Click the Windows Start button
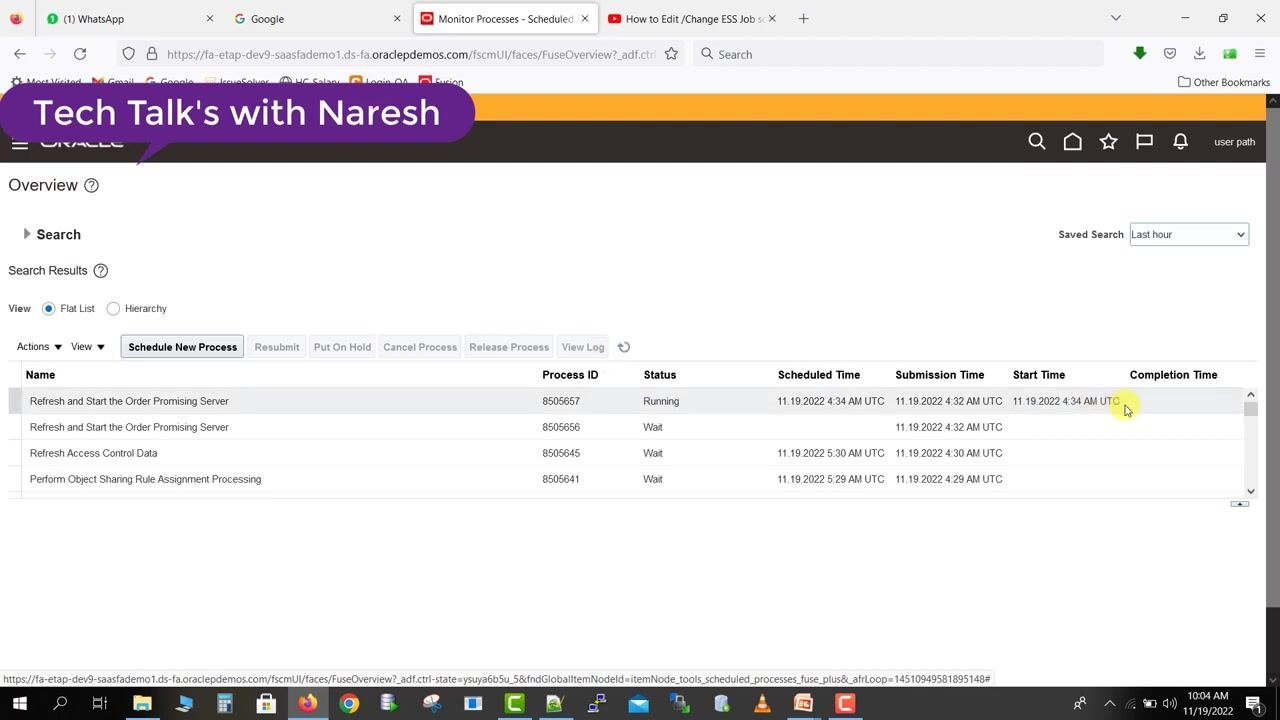This screenshot has height=720, width=1280. 19,704
